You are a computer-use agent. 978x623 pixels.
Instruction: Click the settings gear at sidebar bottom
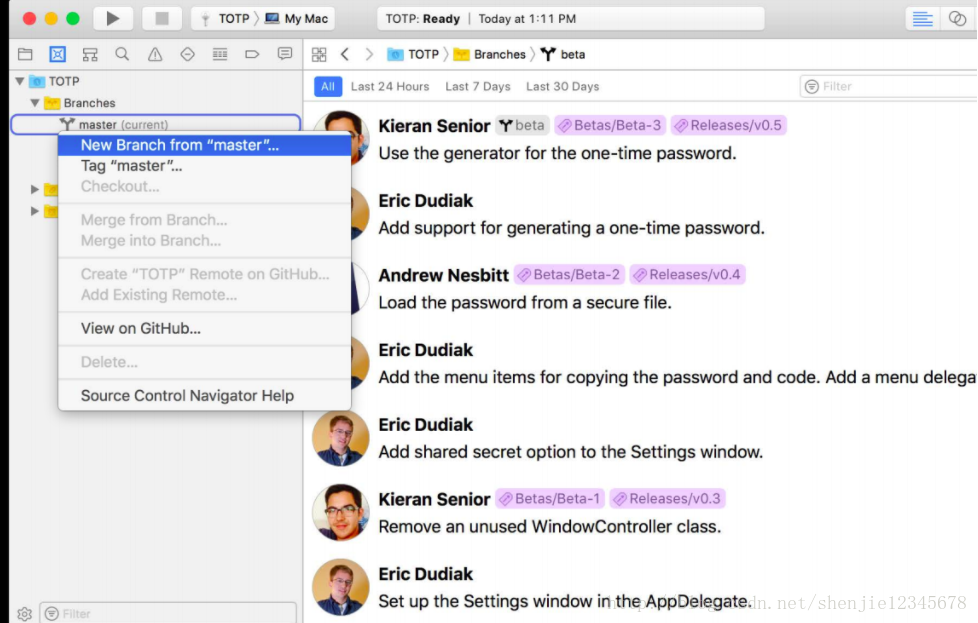point(24,614)
